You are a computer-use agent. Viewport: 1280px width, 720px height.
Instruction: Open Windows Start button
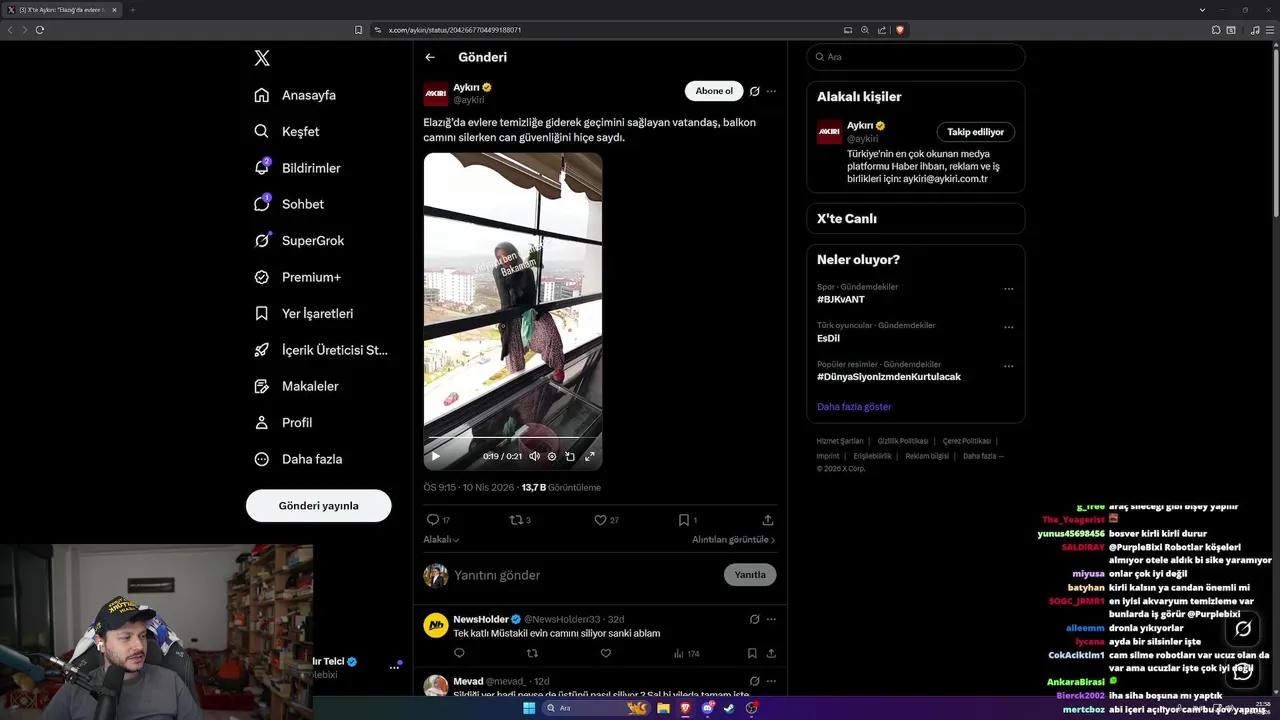point(529,708)
